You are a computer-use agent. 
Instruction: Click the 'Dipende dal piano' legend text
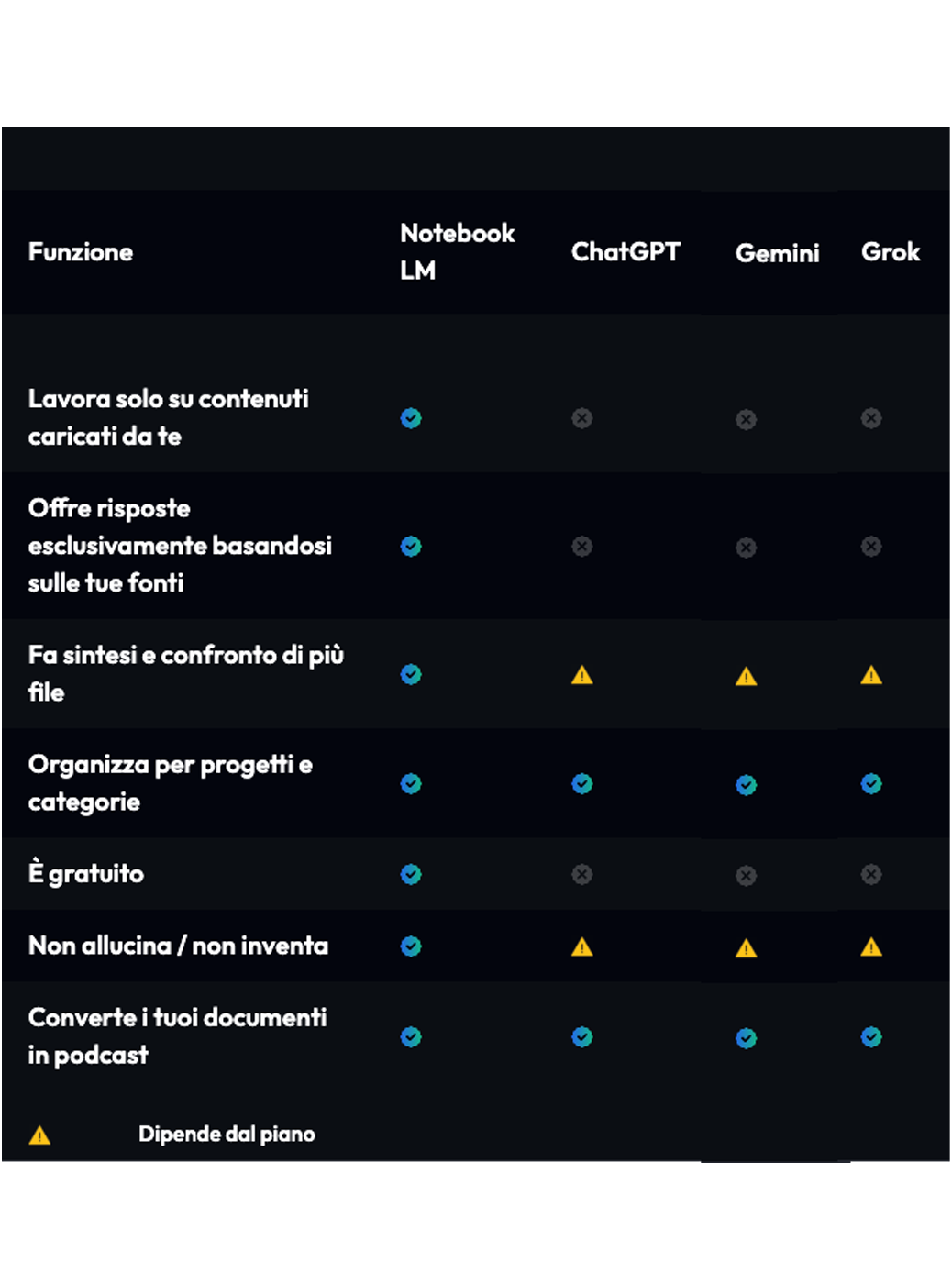(227, 1135)
